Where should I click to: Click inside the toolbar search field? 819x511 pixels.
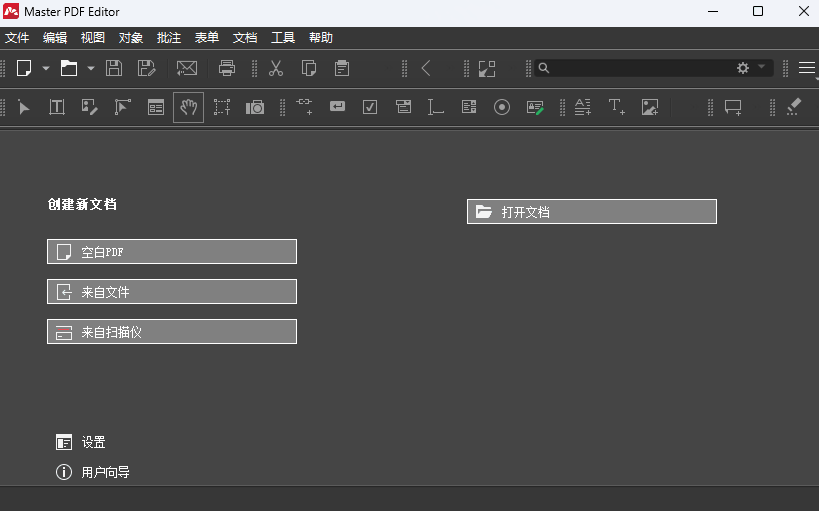point(642,68)
